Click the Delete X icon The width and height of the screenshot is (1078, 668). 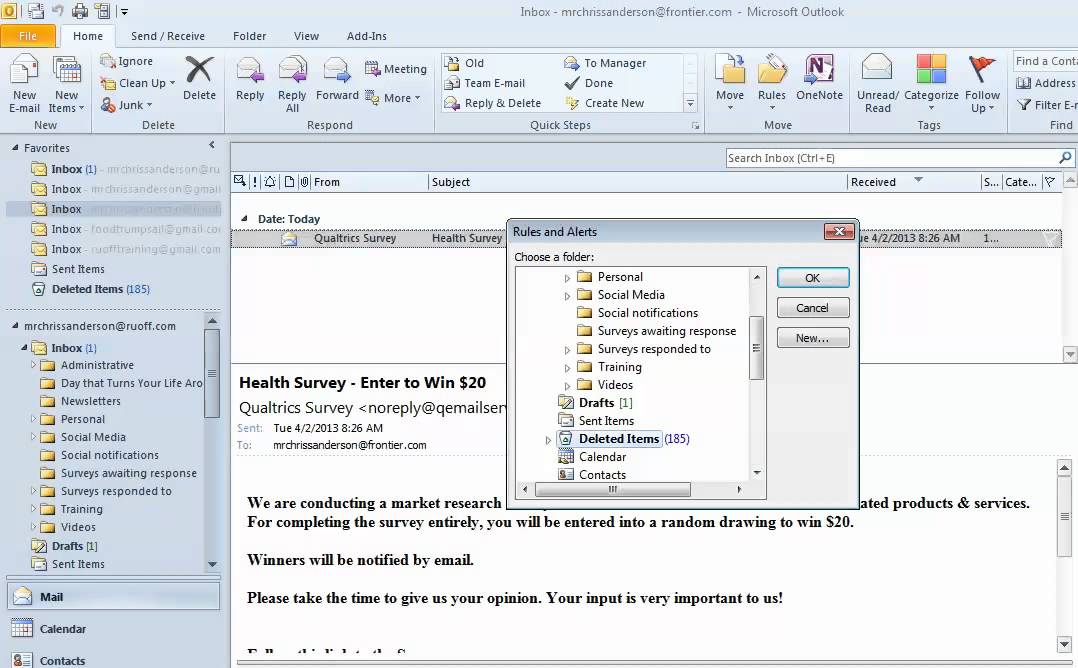point(199,70)
